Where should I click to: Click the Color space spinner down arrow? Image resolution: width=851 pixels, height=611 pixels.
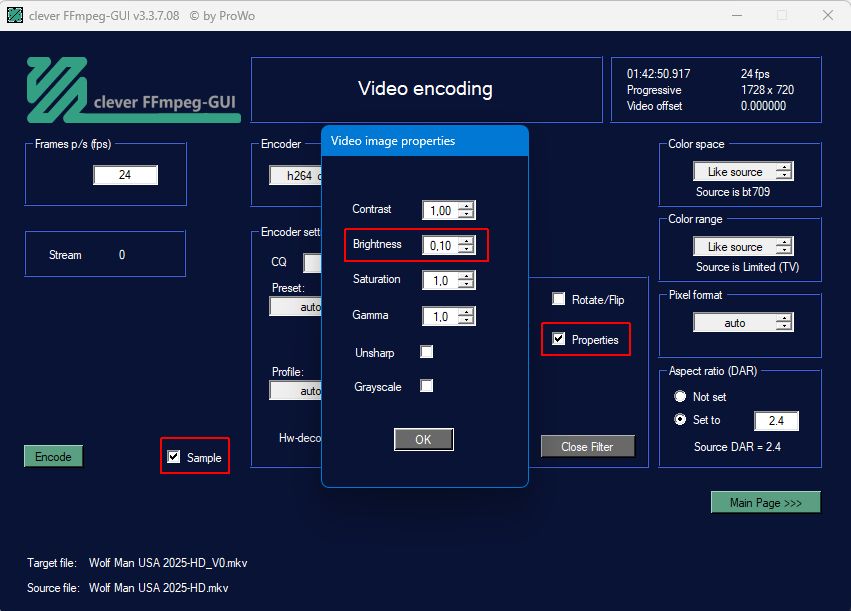(784, 175)
